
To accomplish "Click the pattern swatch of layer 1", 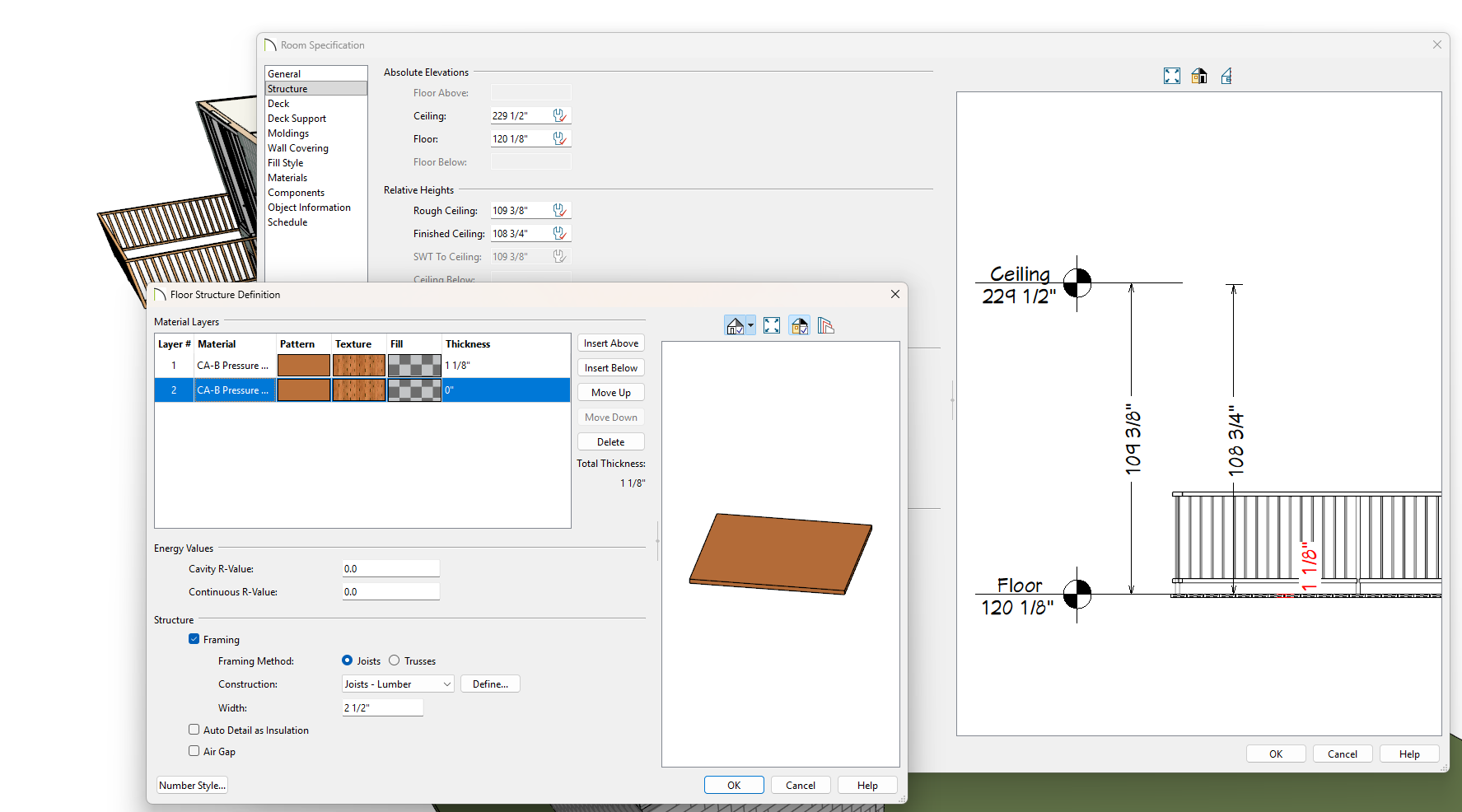I will tap(303, 366).
